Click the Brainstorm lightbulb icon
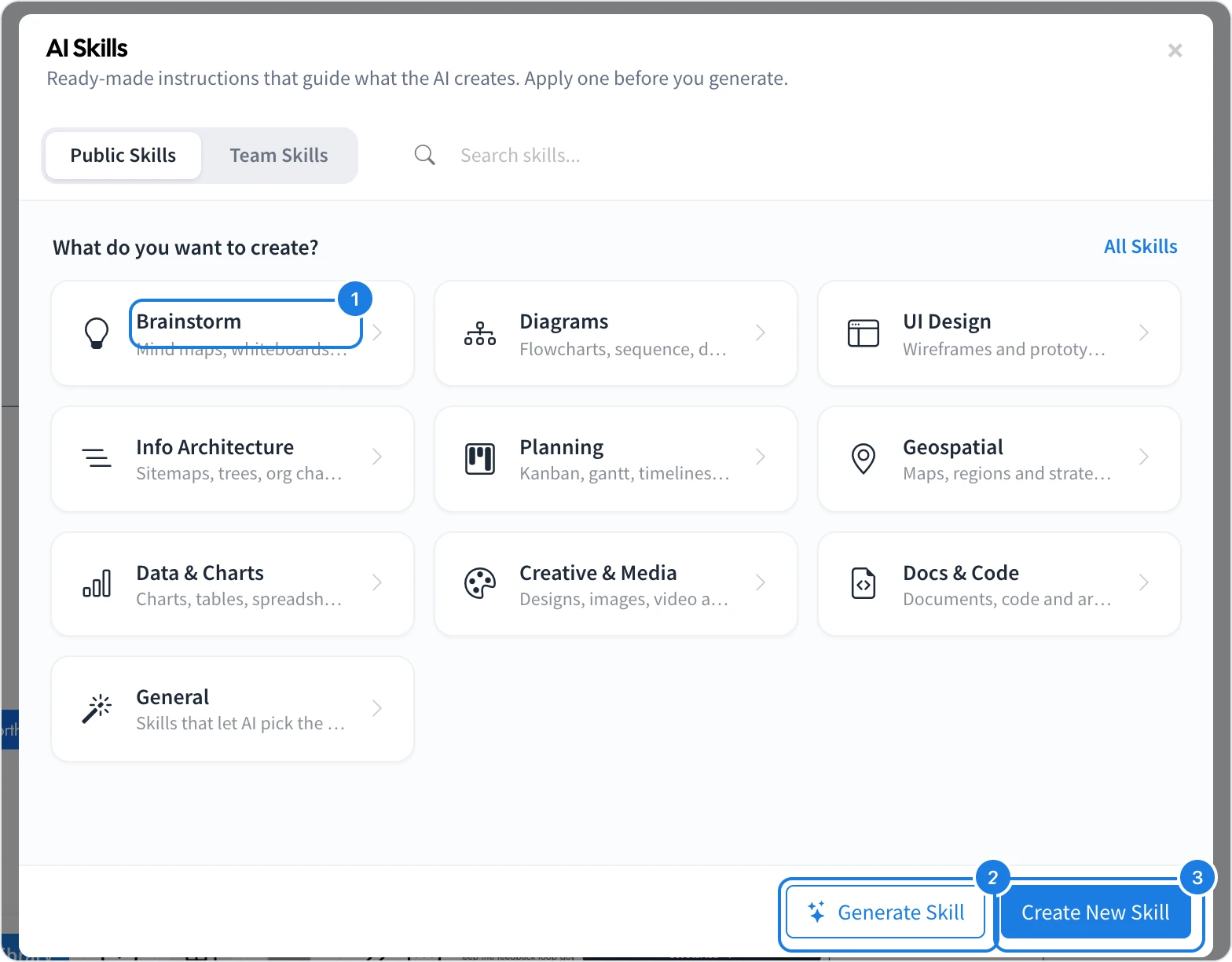This screenshot has height=962, width=1232. 97,333
